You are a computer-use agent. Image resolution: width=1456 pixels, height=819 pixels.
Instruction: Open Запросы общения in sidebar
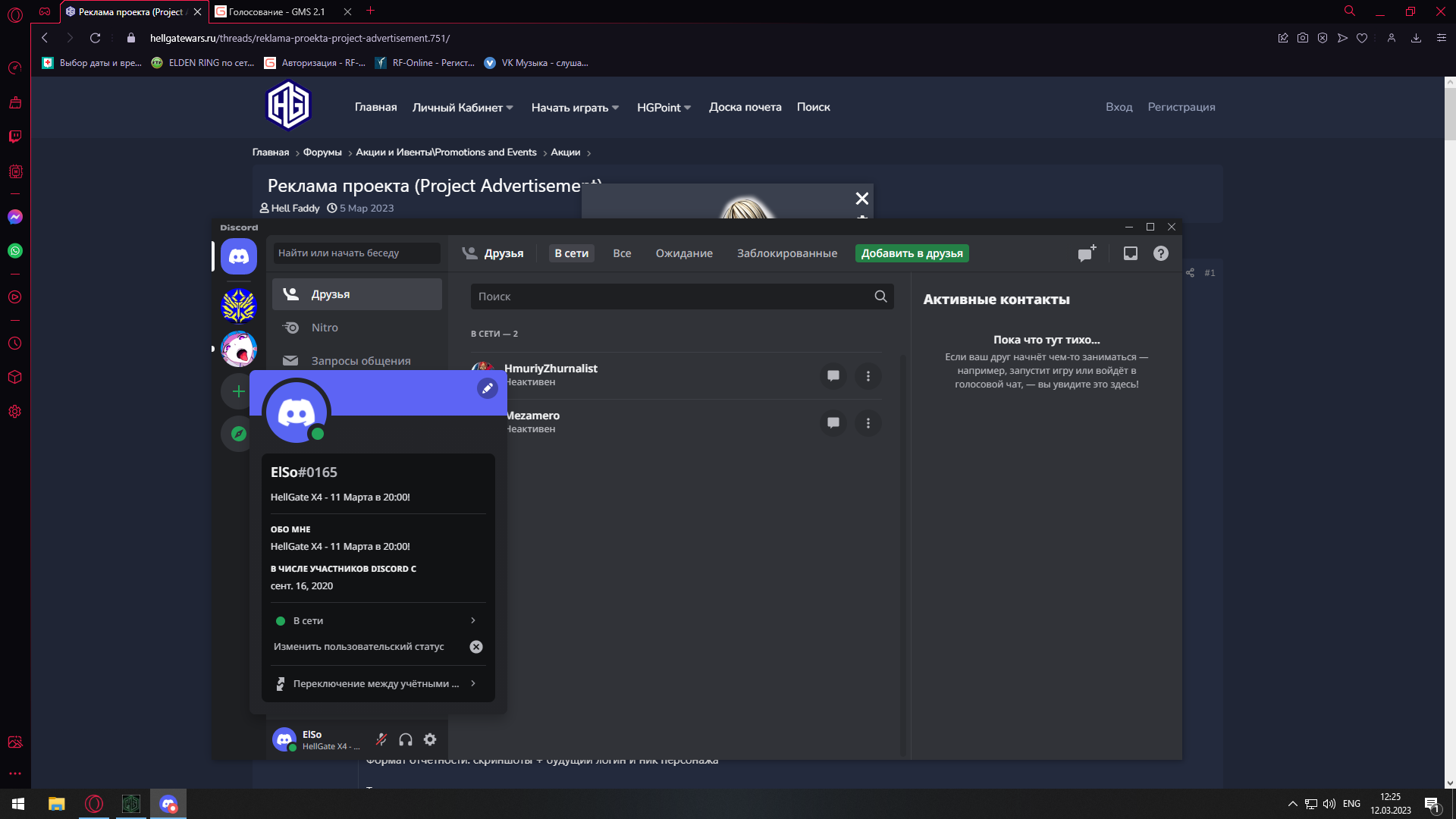coord(357,361)
